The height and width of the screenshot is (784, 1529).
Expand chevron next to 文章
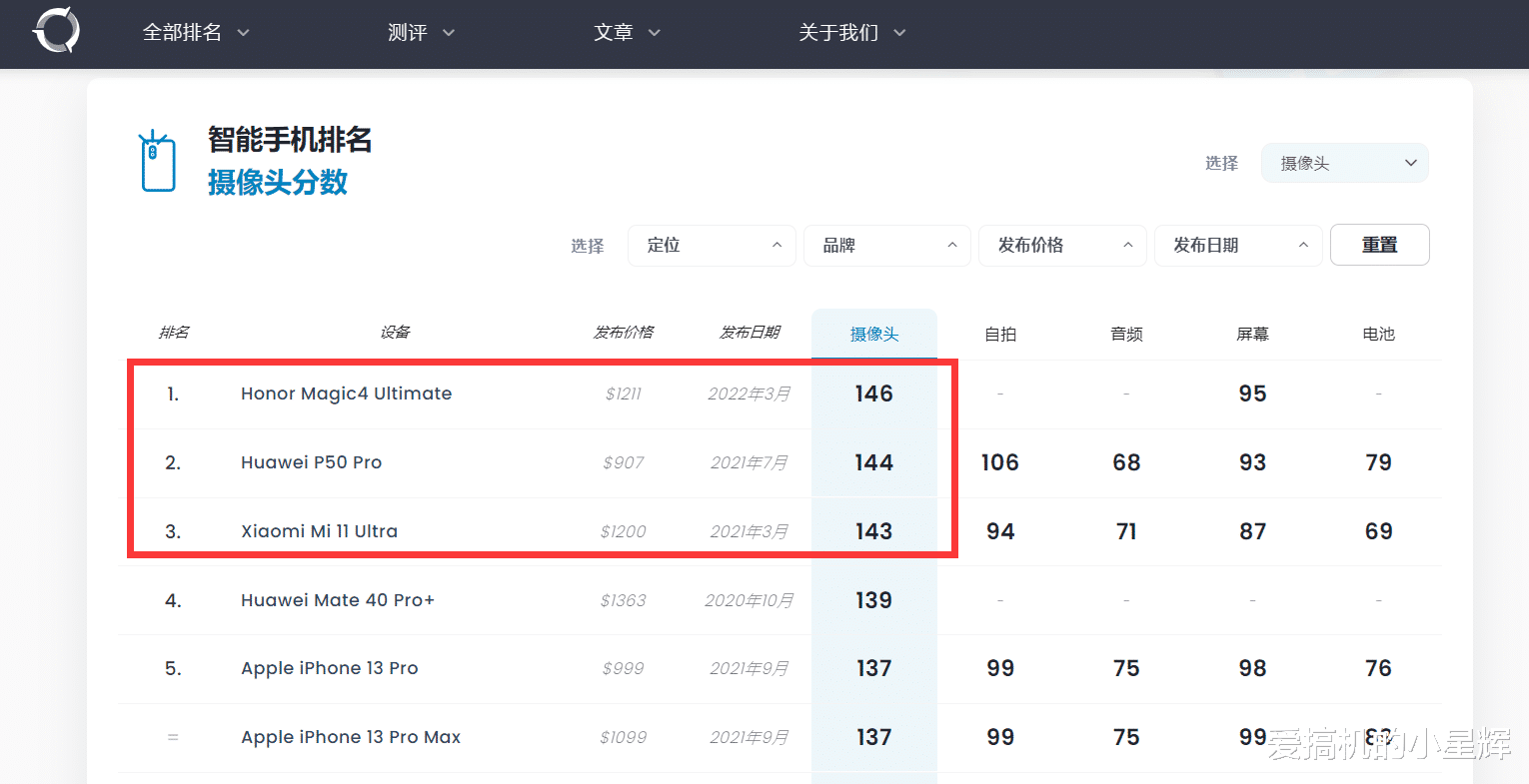click(655, 33)
